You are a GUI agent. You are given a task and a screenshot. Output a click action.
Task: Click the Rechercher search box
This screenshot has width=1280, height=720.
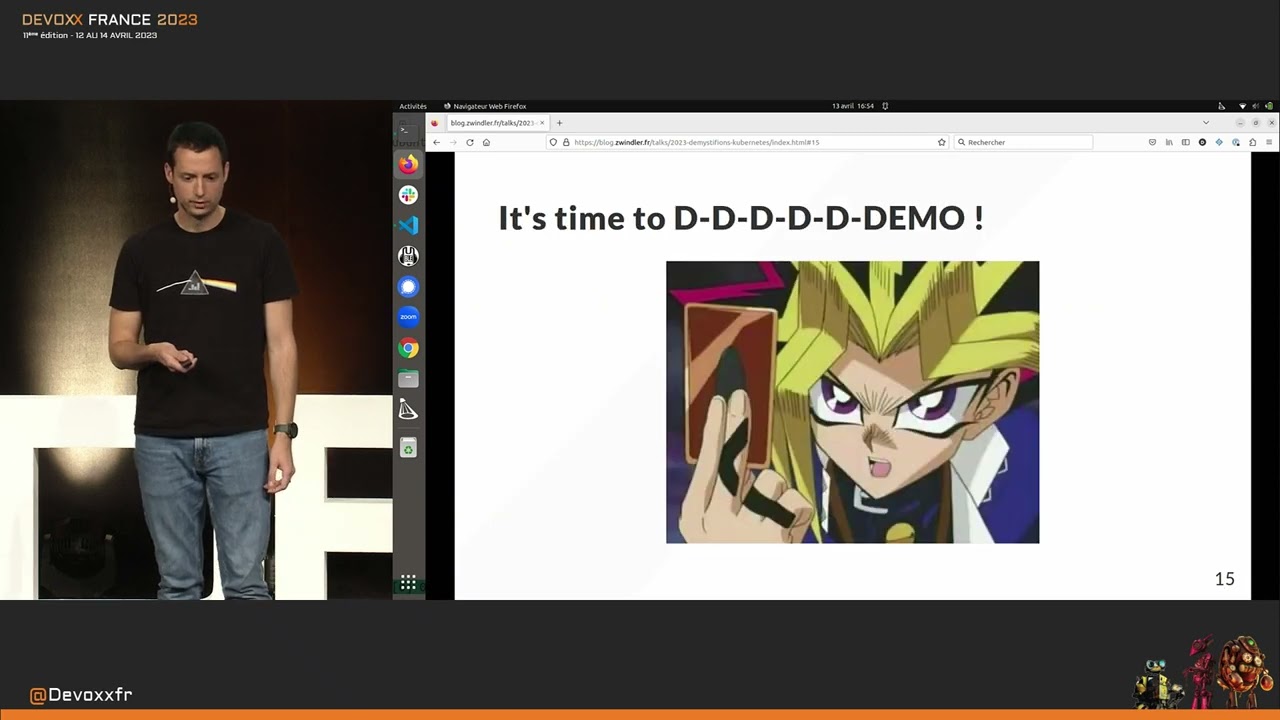1023,142
